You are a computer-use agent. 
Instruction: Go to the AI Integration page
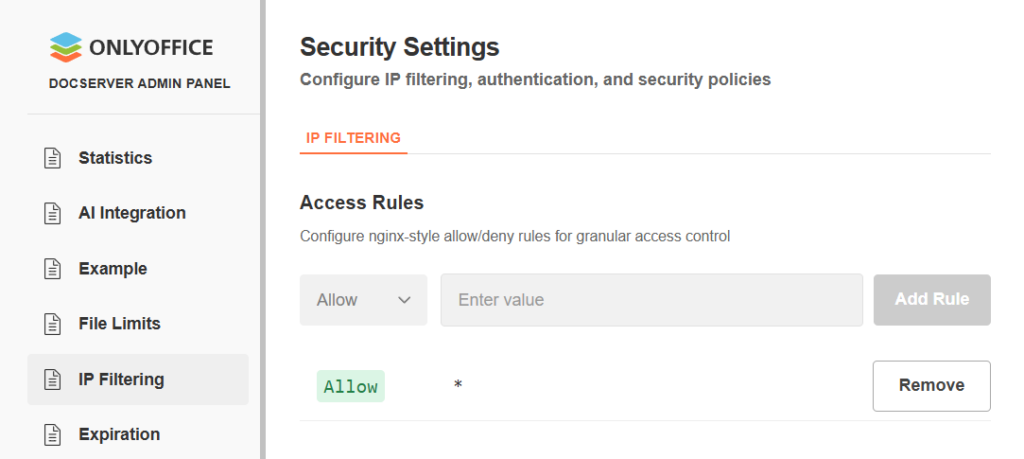[x=132, y=213]
